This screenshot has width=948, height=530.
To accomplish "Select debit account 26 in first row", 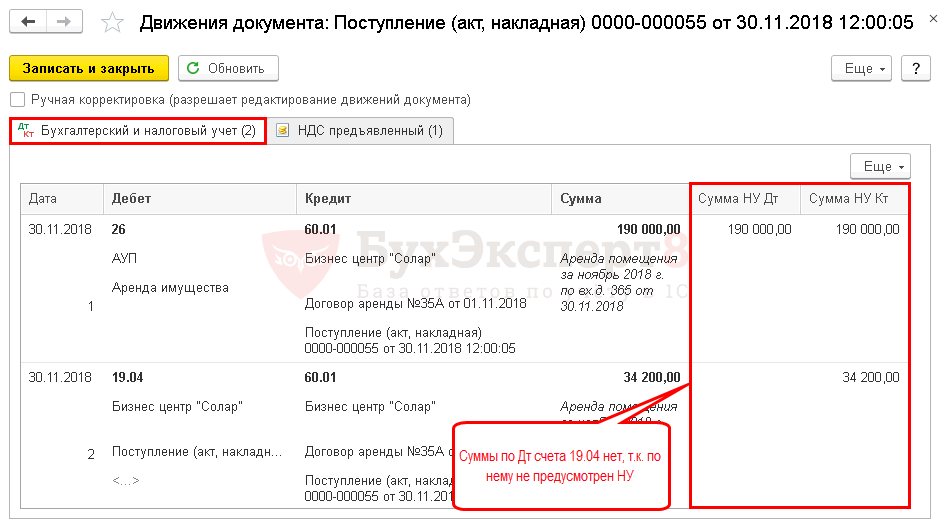I will tap(120, 229).
